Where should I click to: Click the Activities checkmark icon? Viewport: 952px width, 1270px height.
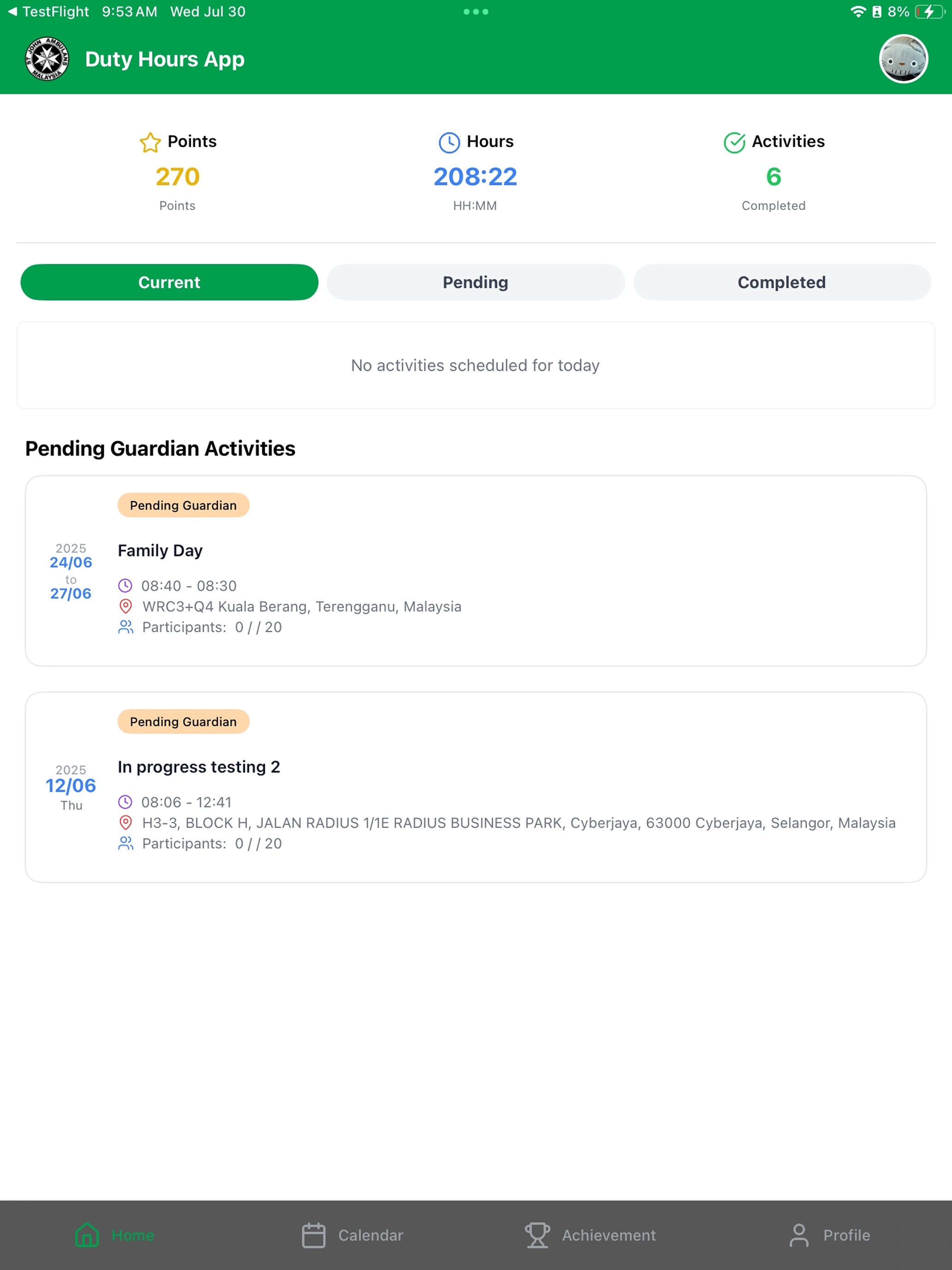coord(734,143)
